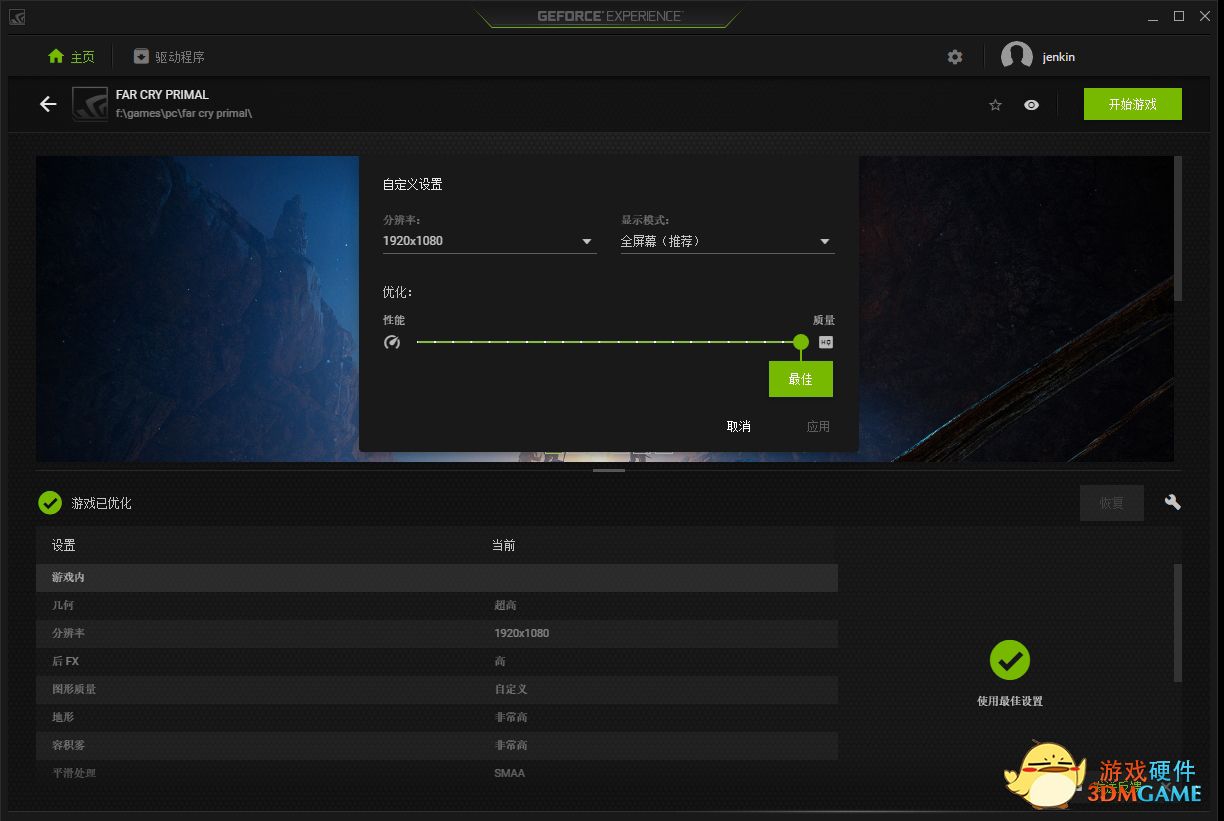Go back using the left arrow icon
Image resolution: width=1224 pixels, height=821 pixels.
(48, 104)
